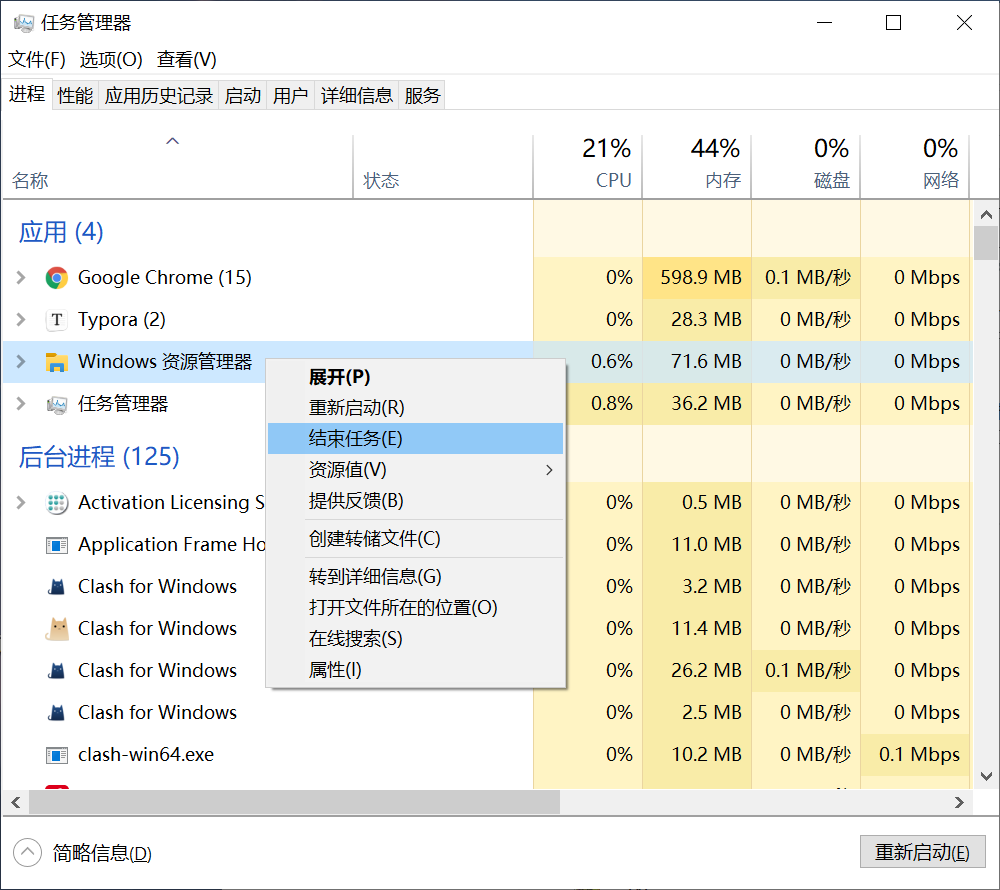Click the 0.1 Mbps network cell
The width and height of the screenshot is (1000, 890).
[915, 755]
